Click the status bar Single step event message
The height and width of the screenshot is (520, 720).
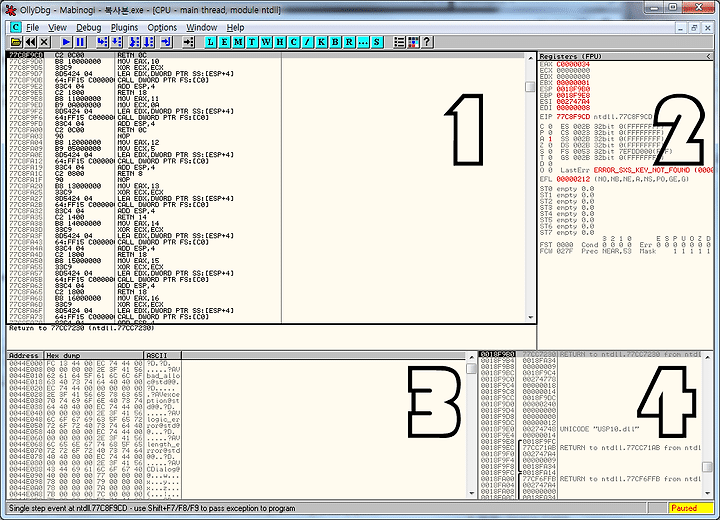pos(152,509)
